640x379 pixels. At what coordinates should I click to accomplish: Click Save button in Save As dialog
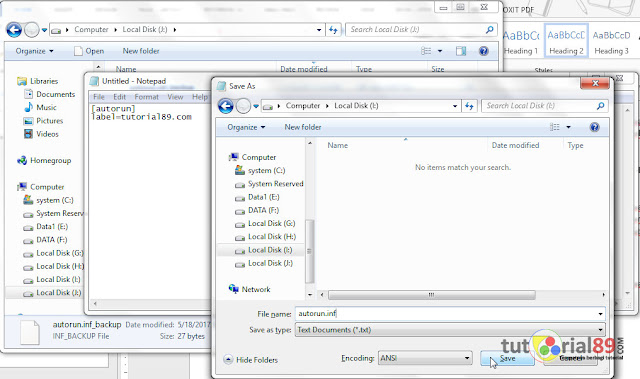(x=507, y=358)
